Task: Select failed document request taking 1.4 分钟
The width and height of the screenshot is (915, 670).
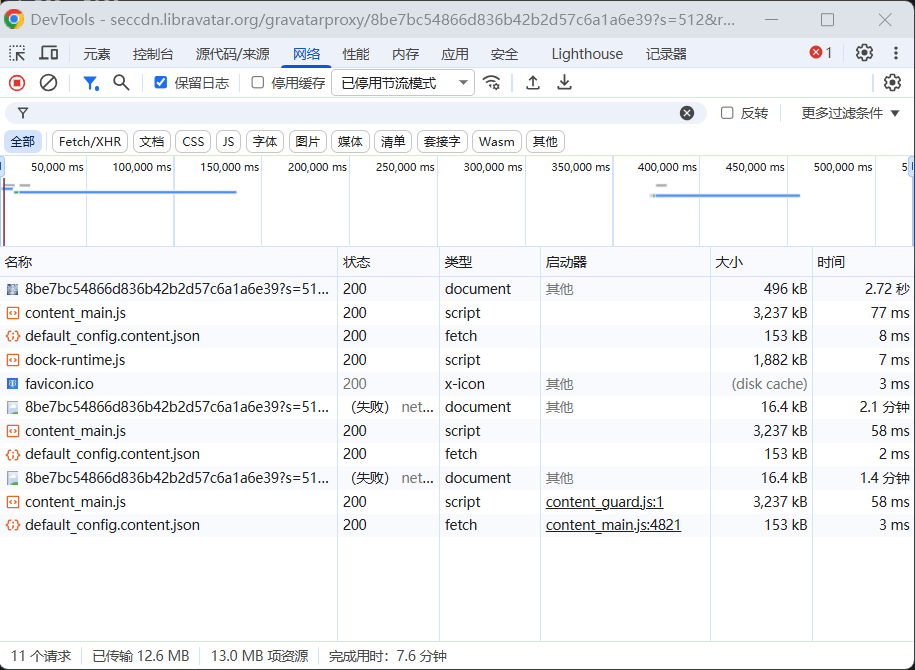Action: 458,478
